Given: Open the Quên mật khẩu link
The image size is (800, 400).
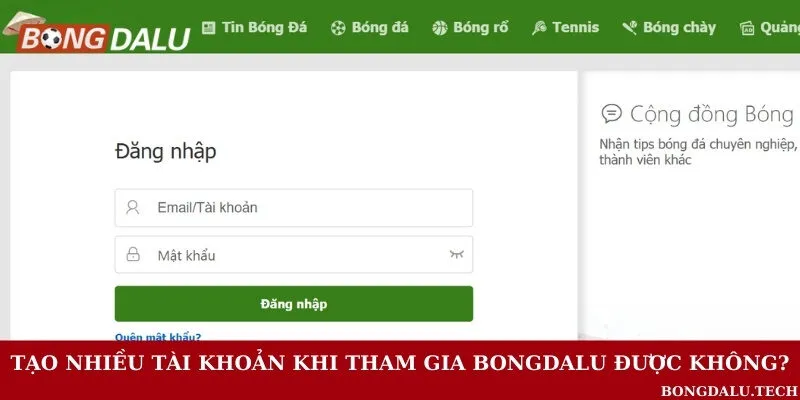Looking at the screenshot, I should pos(158,337).
